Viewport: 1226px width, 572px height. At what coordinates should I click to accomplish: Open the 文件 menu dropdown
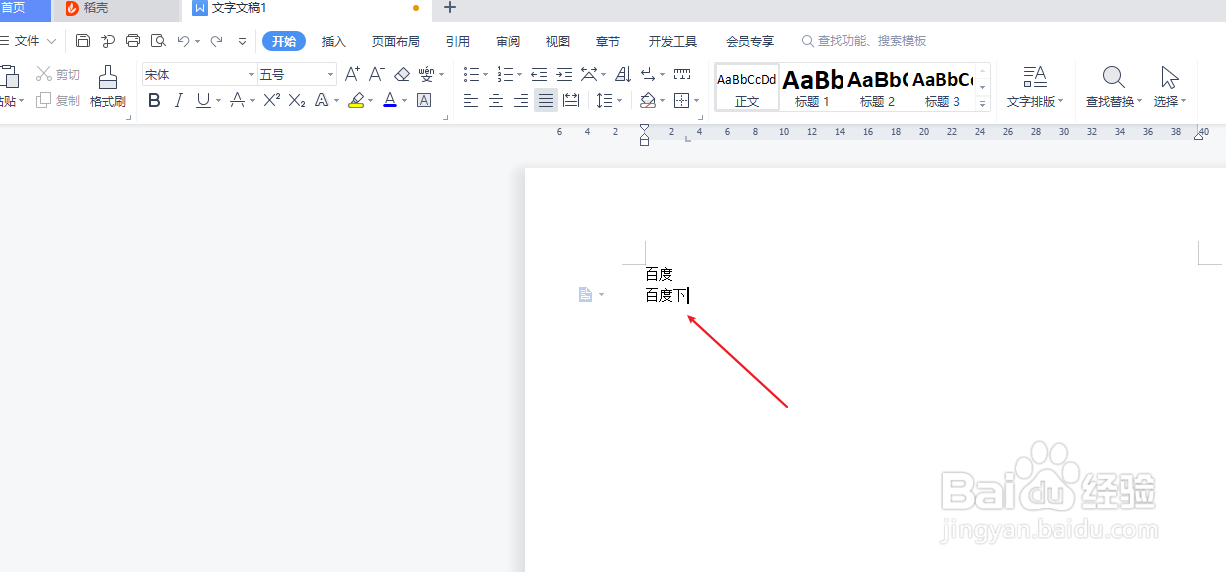coord(29,41)
